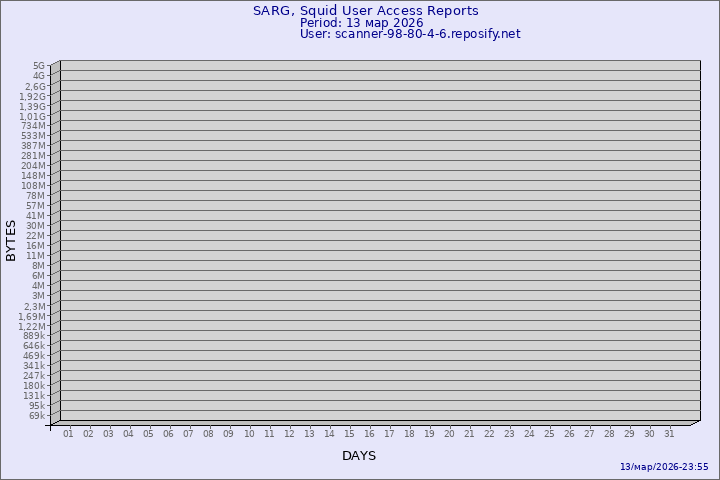Click day 01 on the days axis
The width and height of the screenshot is (720, 480).
(x=68, y=434)
